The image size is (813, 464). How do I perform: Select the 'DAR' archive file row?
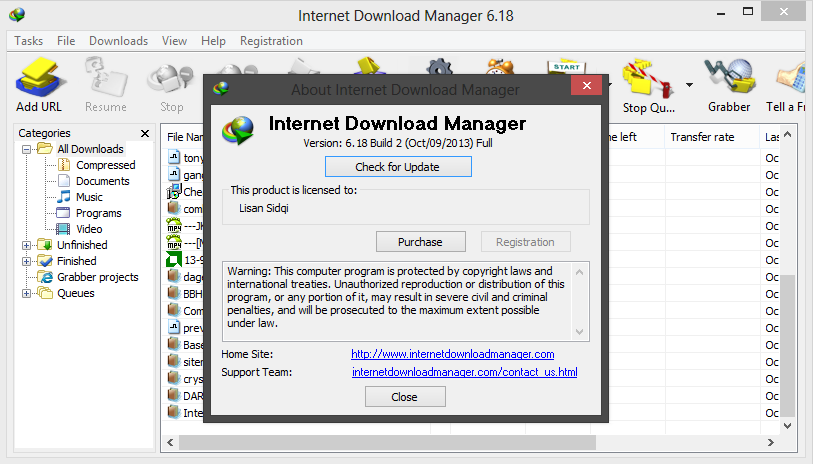click(x=185, y=396)
